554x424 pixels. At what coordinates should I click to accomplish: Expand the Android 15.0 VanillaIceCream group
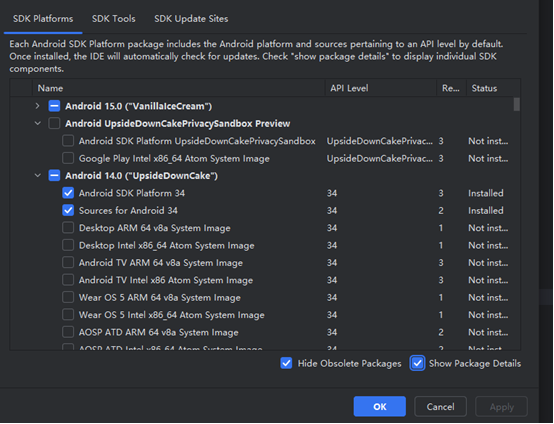pyautogui.click(x=37, y=106)
